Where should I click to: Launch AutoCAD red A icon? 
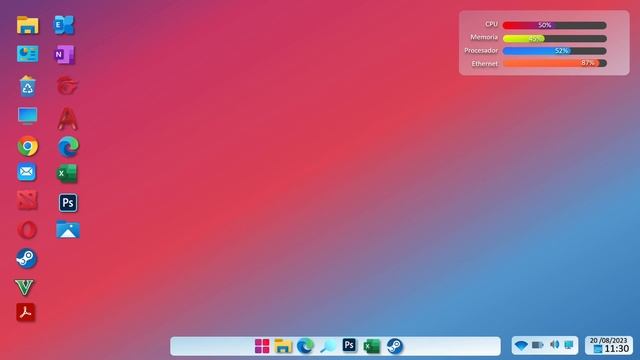pyautogui.click(x=68, y=119)
